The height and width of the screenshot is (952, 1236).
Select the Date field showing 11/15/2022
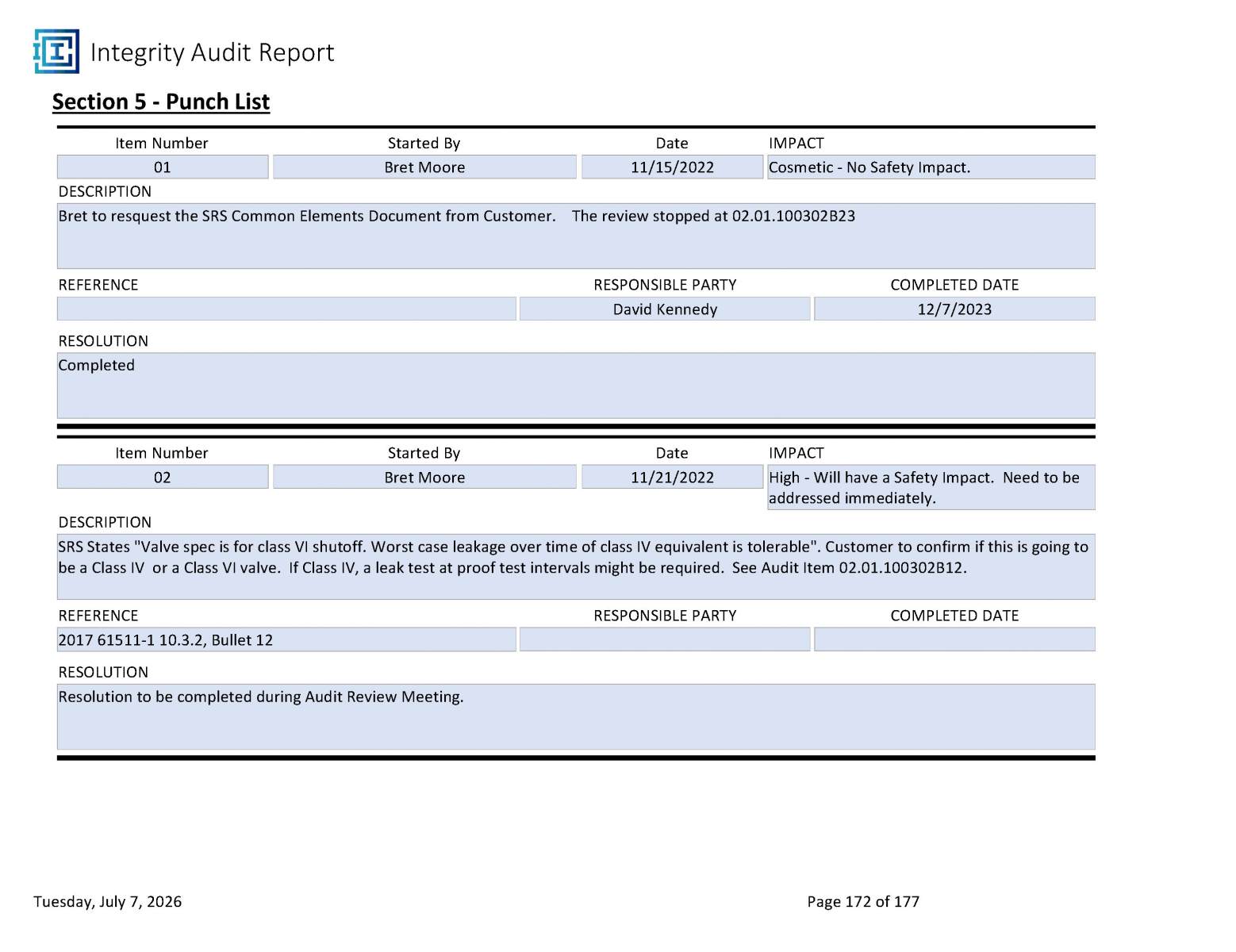[672, 167]
